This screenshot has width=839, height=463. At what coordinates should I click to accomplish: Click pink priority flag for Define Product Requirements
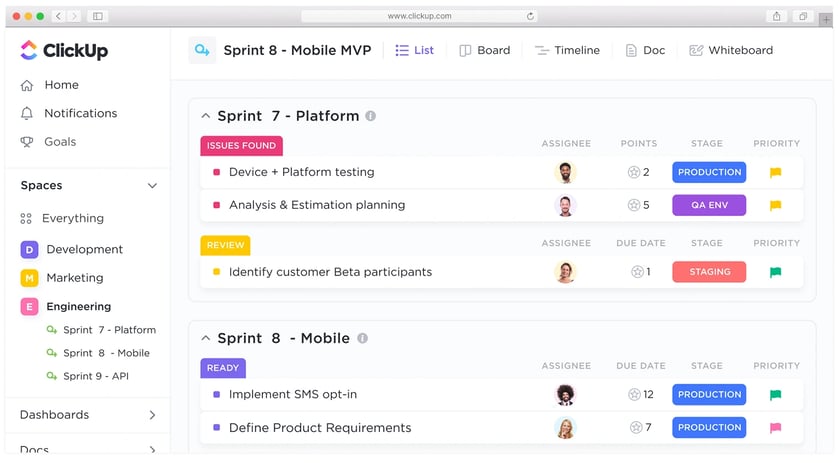(x=775, y=428)
